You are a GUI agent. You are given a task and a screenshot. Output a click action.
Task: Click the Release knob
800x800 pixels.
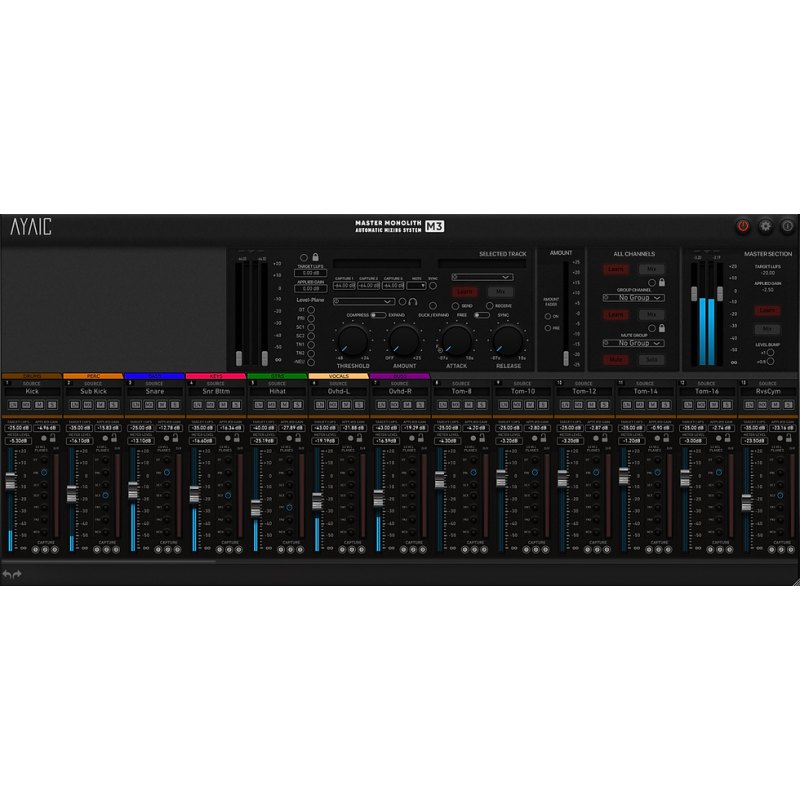(508, 341)
